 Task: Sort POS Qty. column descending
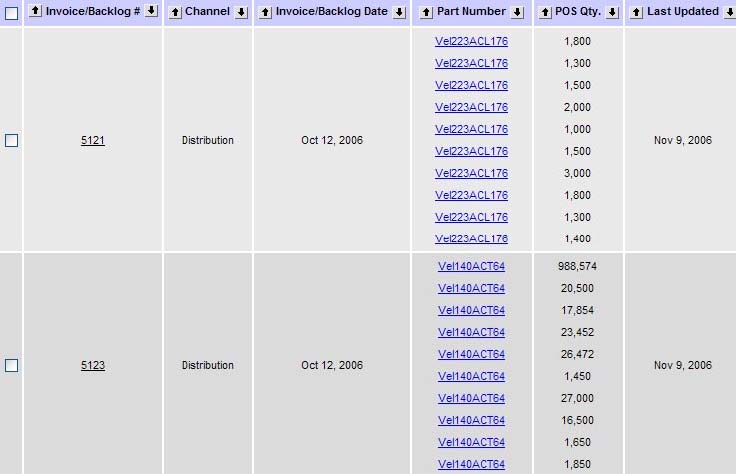coord(611,12)
